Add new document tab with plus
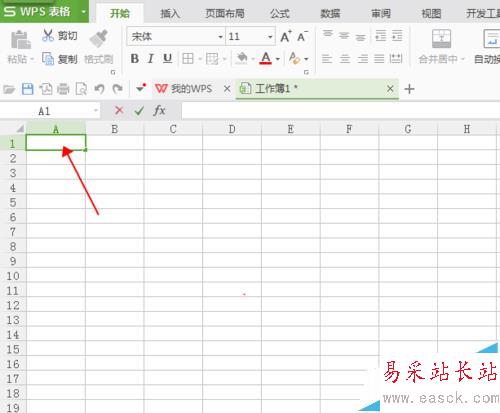This screenshot has width=500, height=413. [409, 89]
